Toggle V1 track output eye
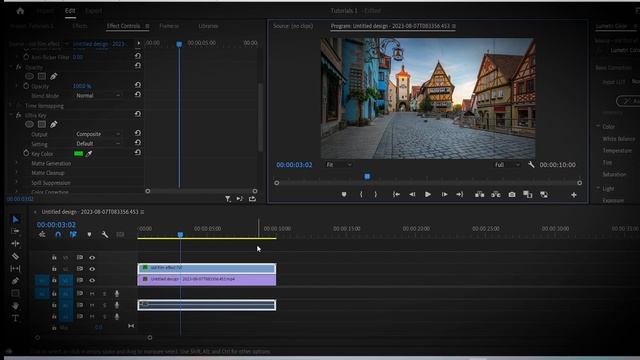 92,280
